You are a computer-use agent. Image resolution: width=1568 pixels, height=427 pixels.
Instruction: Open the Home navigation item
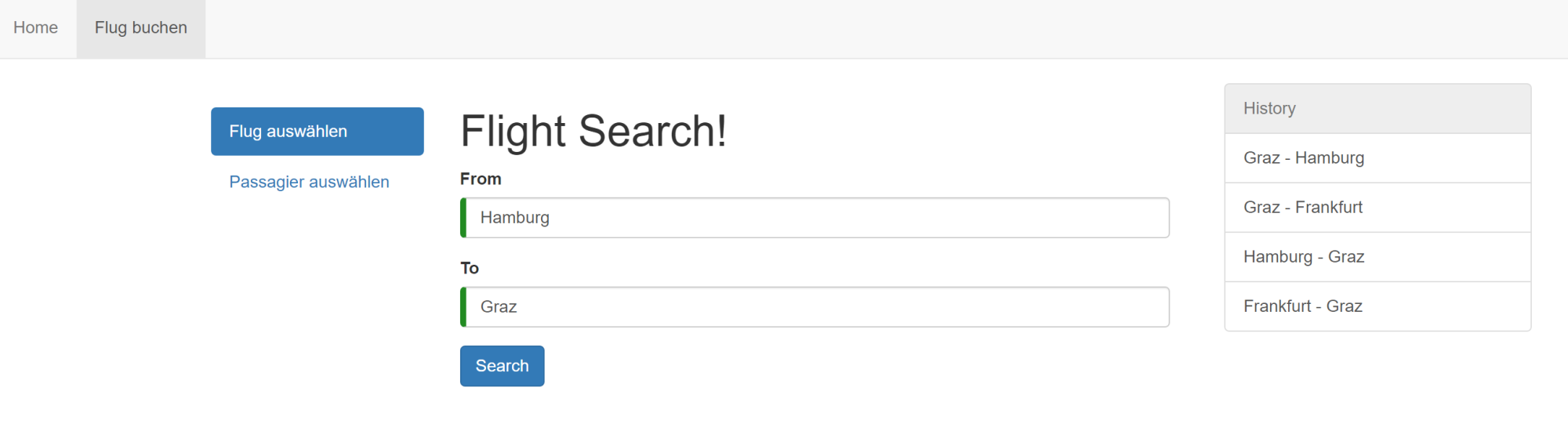tap(36, 28)
